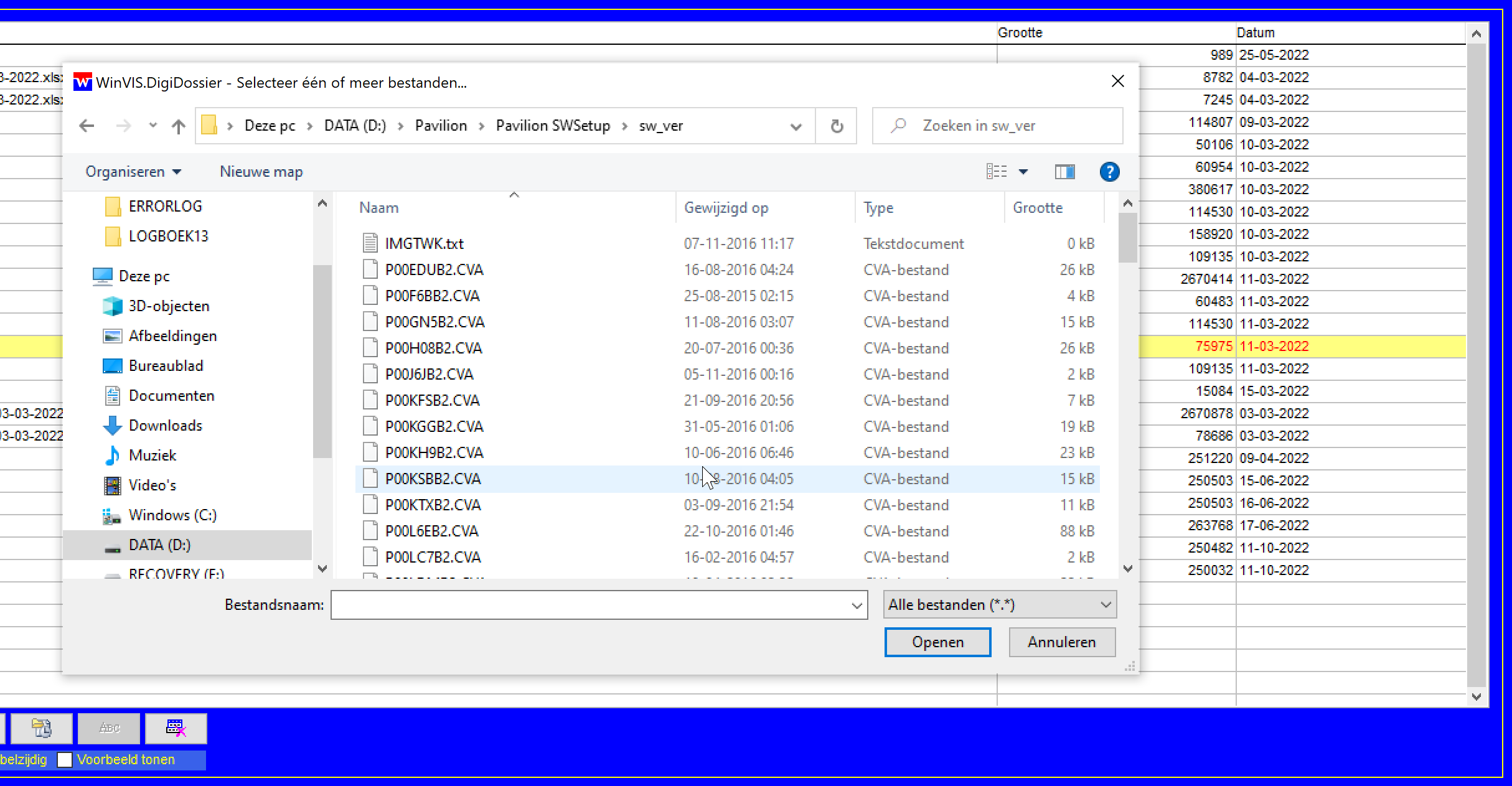Click the form-with-pink-star toolbar icon
Image resolution: width=1512 pixels, height=786 pixels.
176,728
